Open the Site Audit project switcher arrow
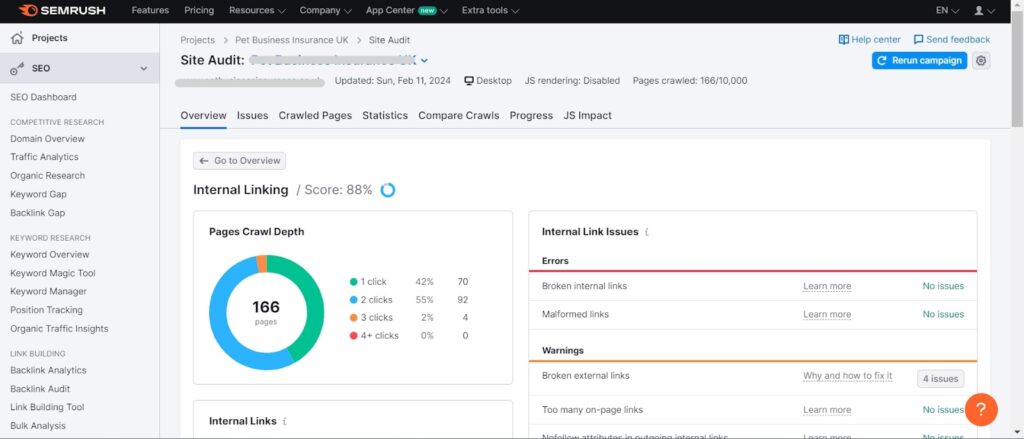Image resolution: width=1024 pixels, height=439 pixels. click(x=424, y=61)
